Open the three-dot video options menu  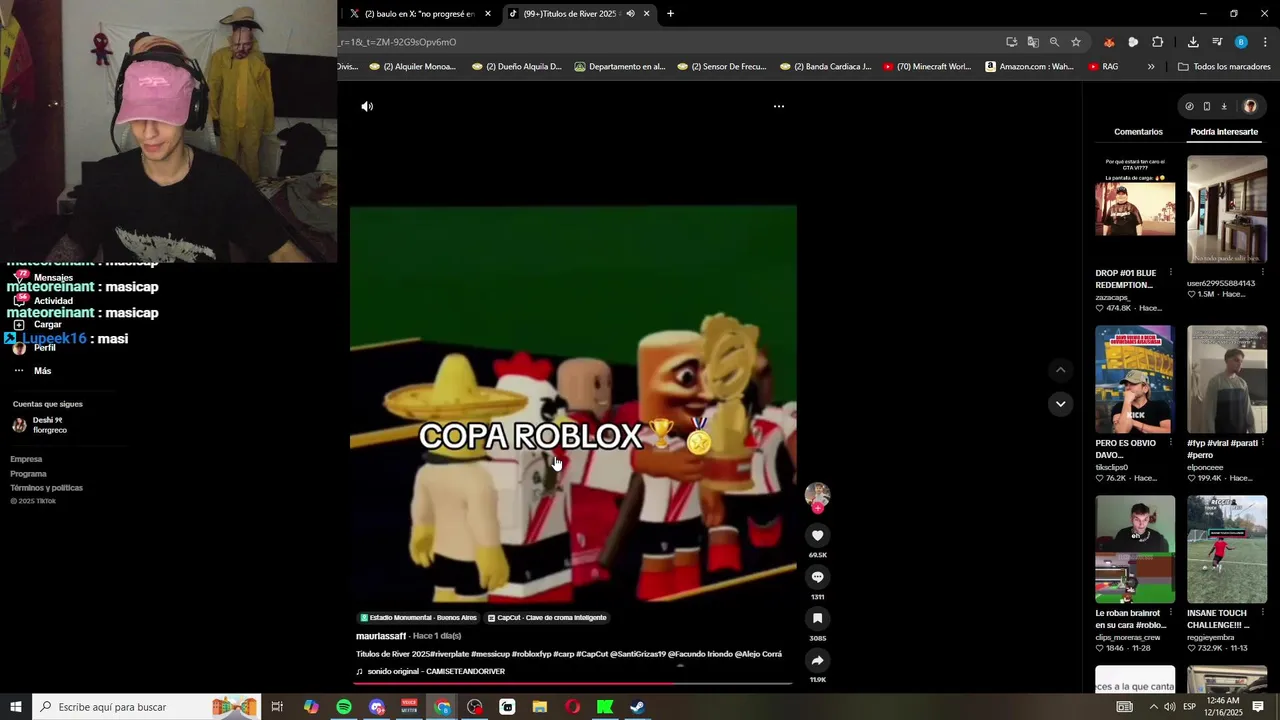point(779,106)
